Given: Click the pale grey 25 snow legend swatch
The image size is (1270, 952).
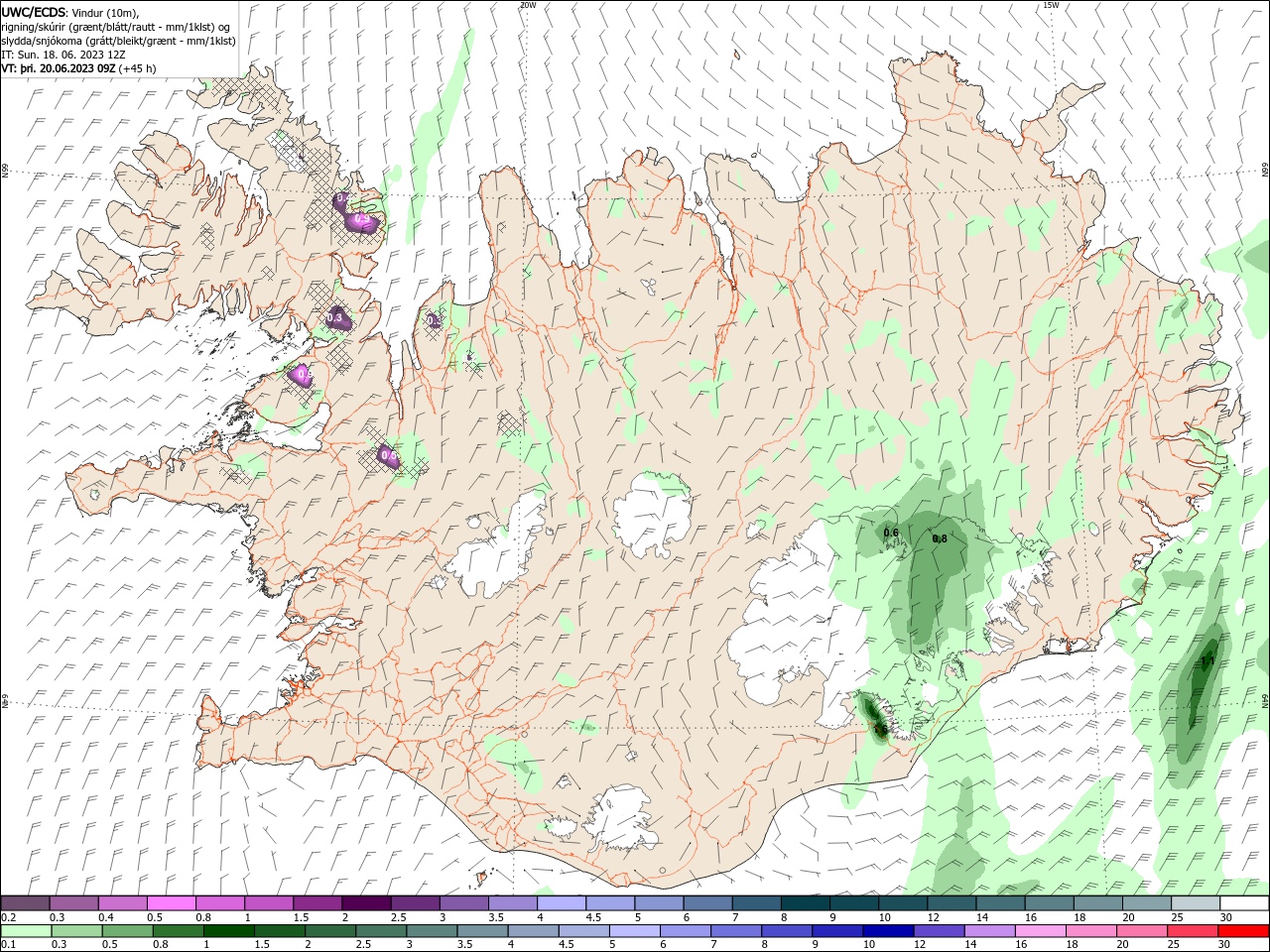Looking at the screenshot, I should [1195, 903].
